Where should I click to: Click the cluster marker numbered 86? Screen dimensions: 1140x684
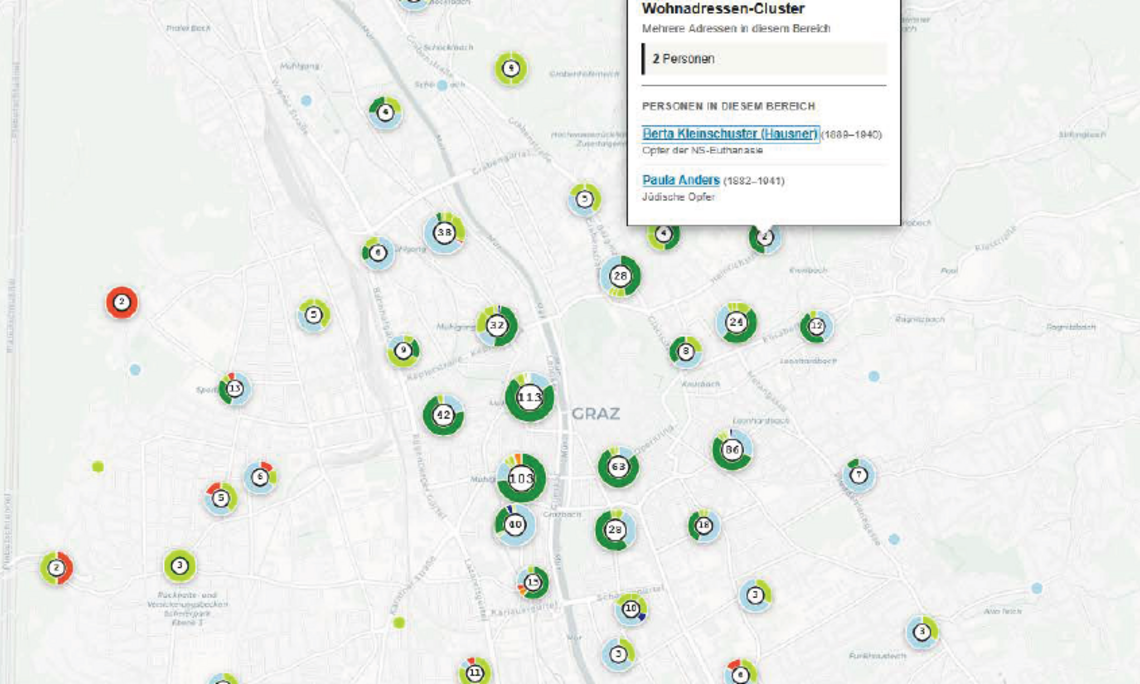pos(732,449)
